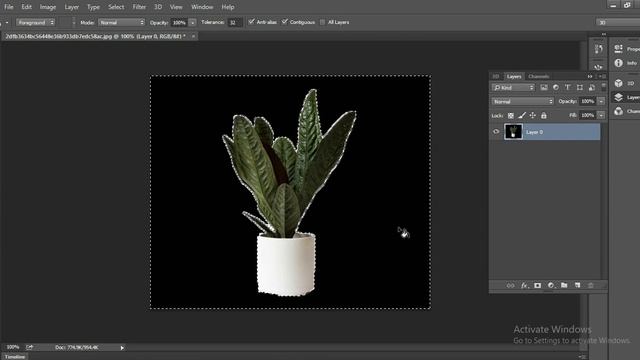Filter layers by type layers icon

pyautogui.click(x=568, y=88)
